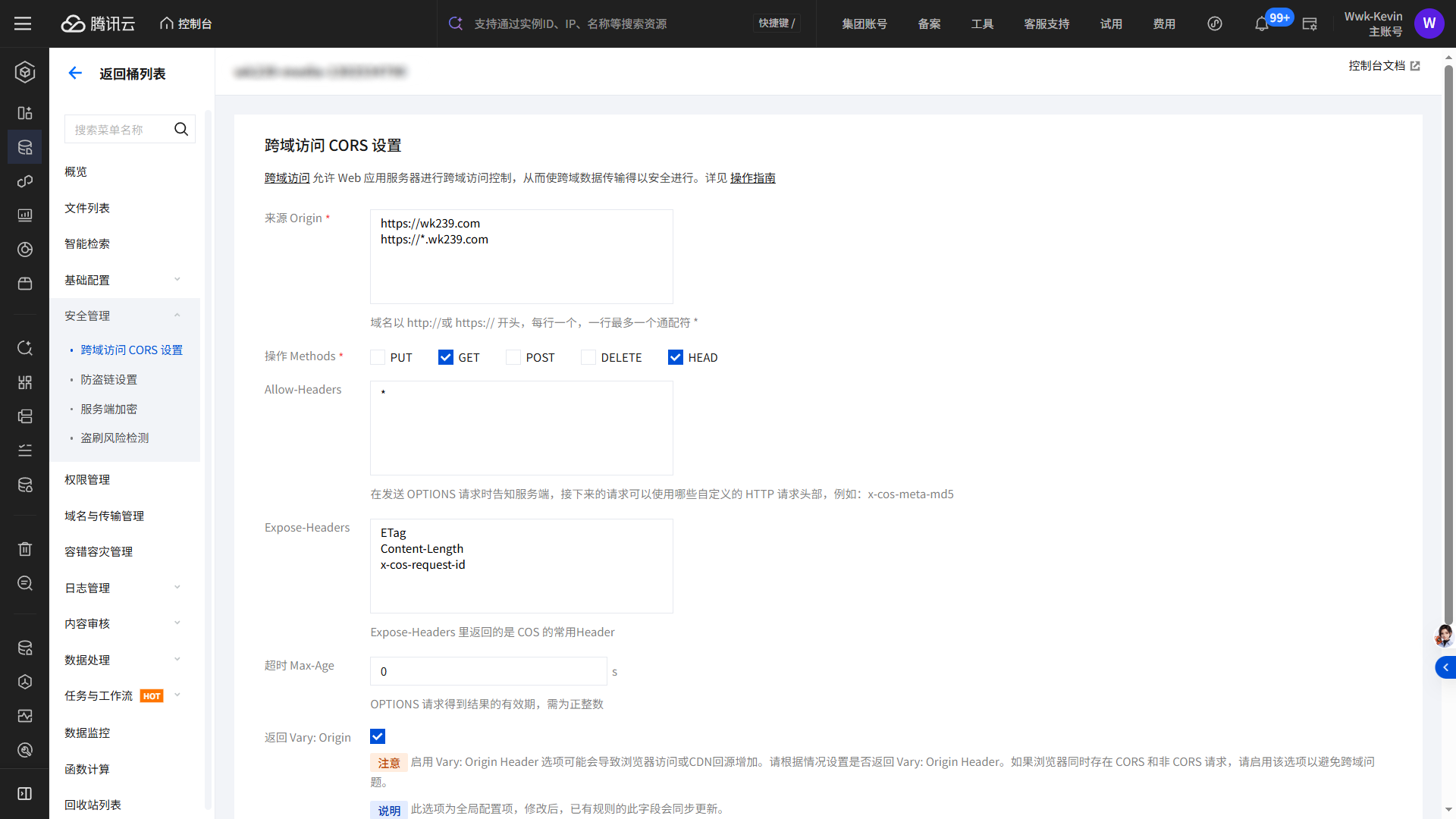Open the hamburger navigation menu
The height and width of the screenshot is (819, 1456).
pyautogui.click(x=23, y=24)
